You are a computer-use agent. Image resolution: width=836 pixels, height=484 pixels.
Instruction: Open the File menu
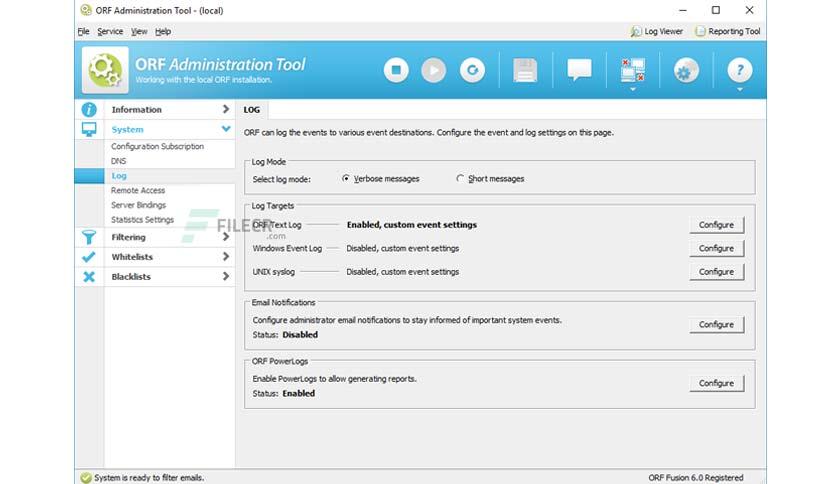(x=83, y=31)
